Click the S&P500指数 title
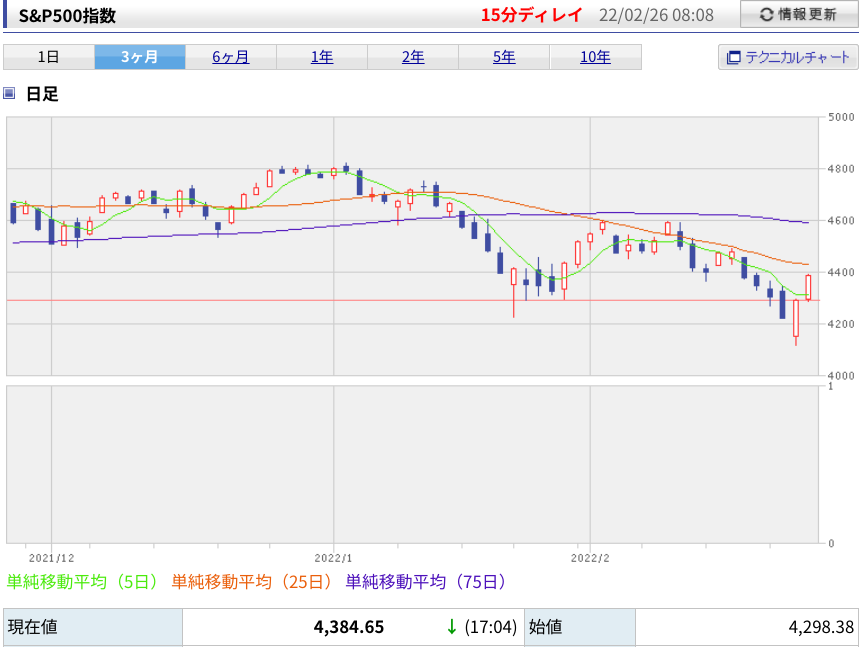860x647 pixels. 67,16
